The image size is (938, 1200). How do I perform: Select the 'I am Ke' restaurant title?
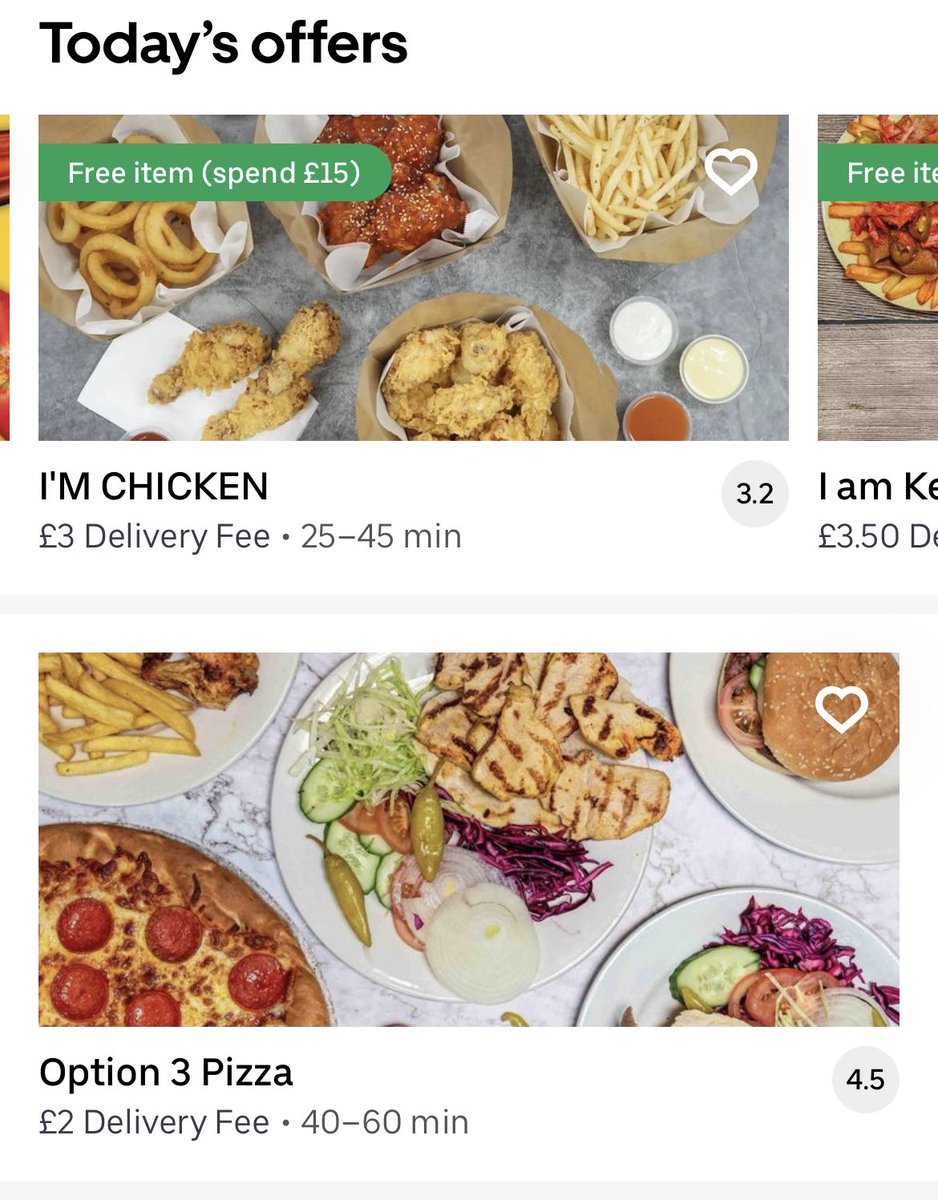pos(878,487)
